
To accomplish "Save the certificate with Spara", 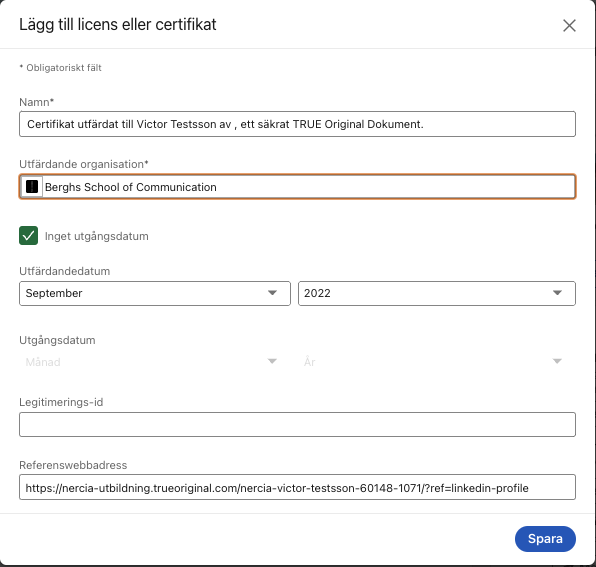I will (545, 539).
